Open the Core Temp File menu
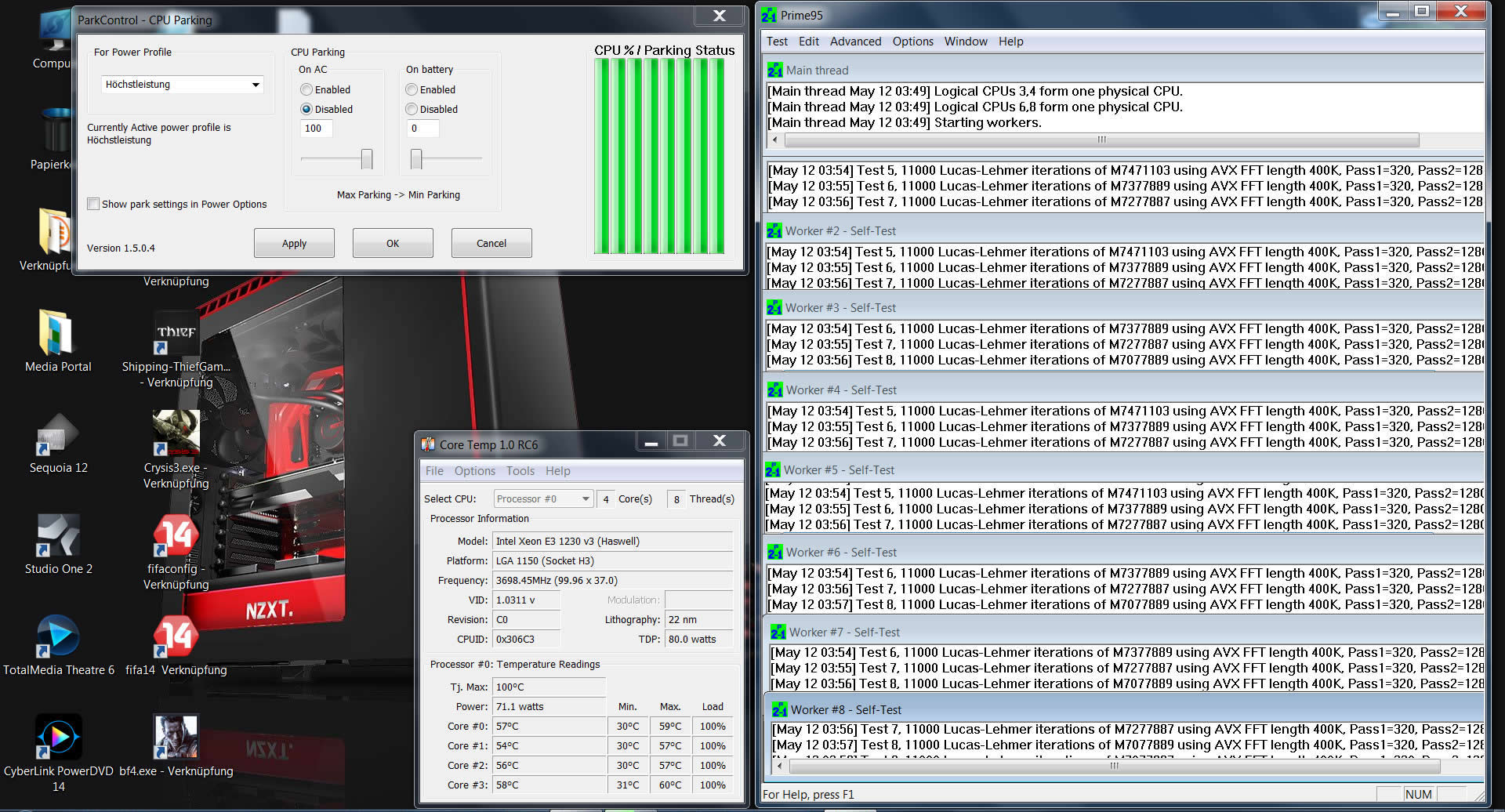The height and width of the screenshot is (812, 1505). click(x=434, y=471)
